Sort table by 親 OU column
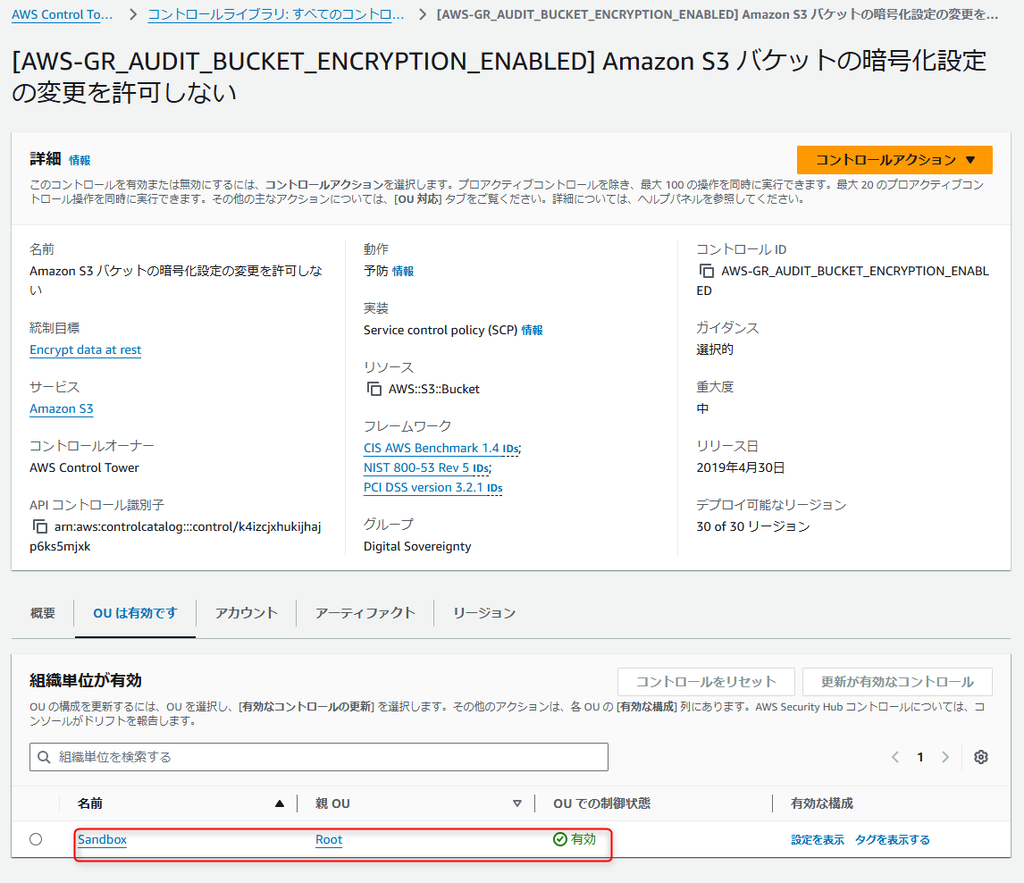Screen dimensions: 1024x883 coord(517,803)
